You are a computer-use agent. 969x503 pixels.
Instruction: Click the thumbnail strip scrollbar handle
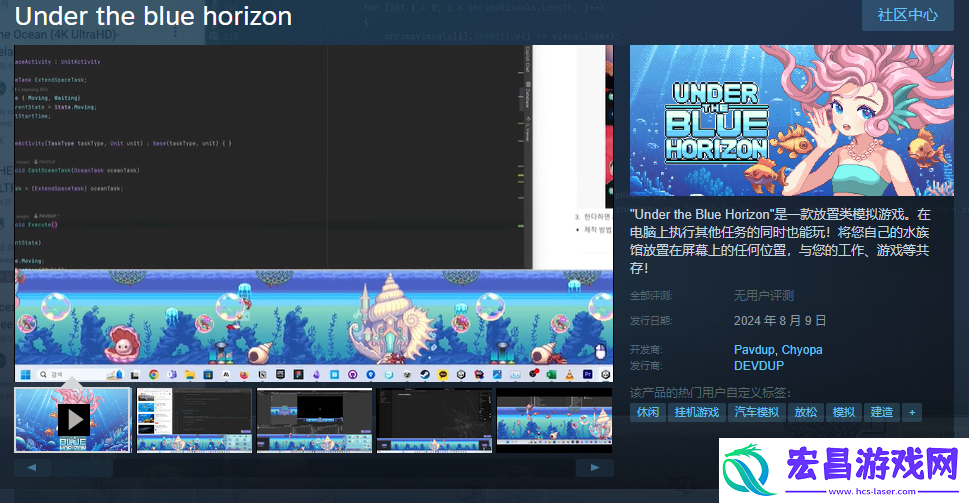coord(83,468)
